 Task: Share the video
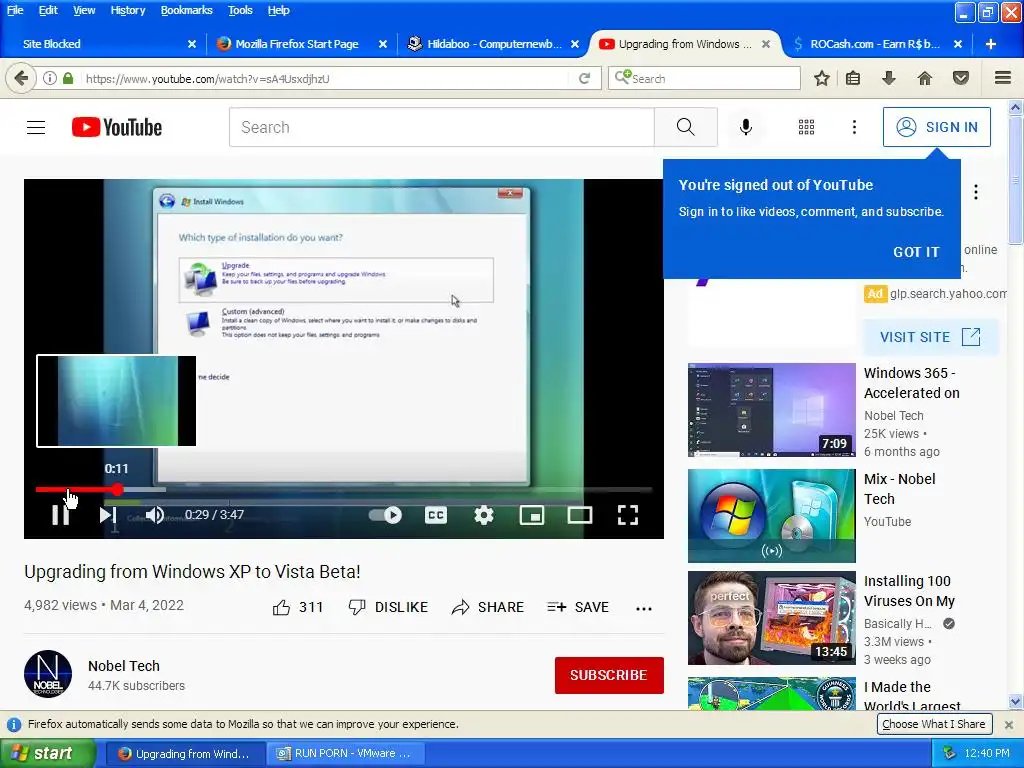[x=487, y=607]
